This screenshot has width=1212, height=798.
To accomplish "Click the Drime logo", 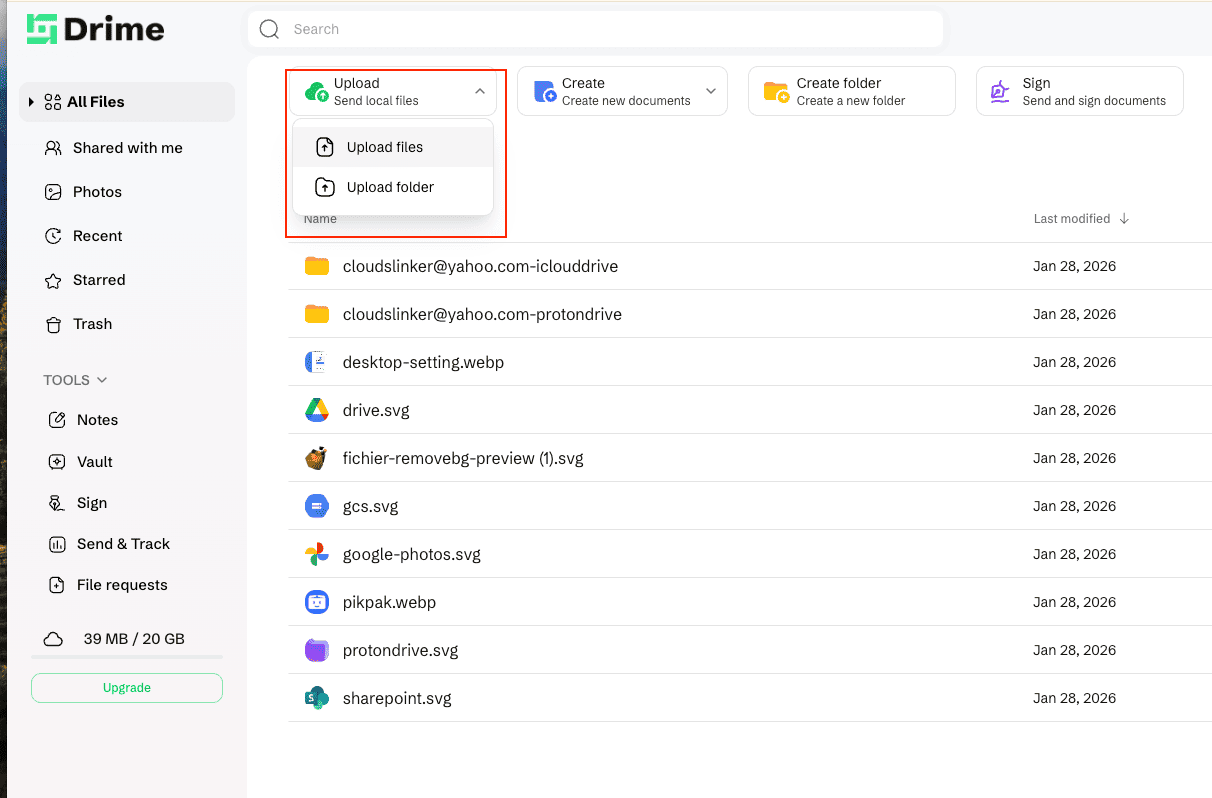I will pos(95,29).
